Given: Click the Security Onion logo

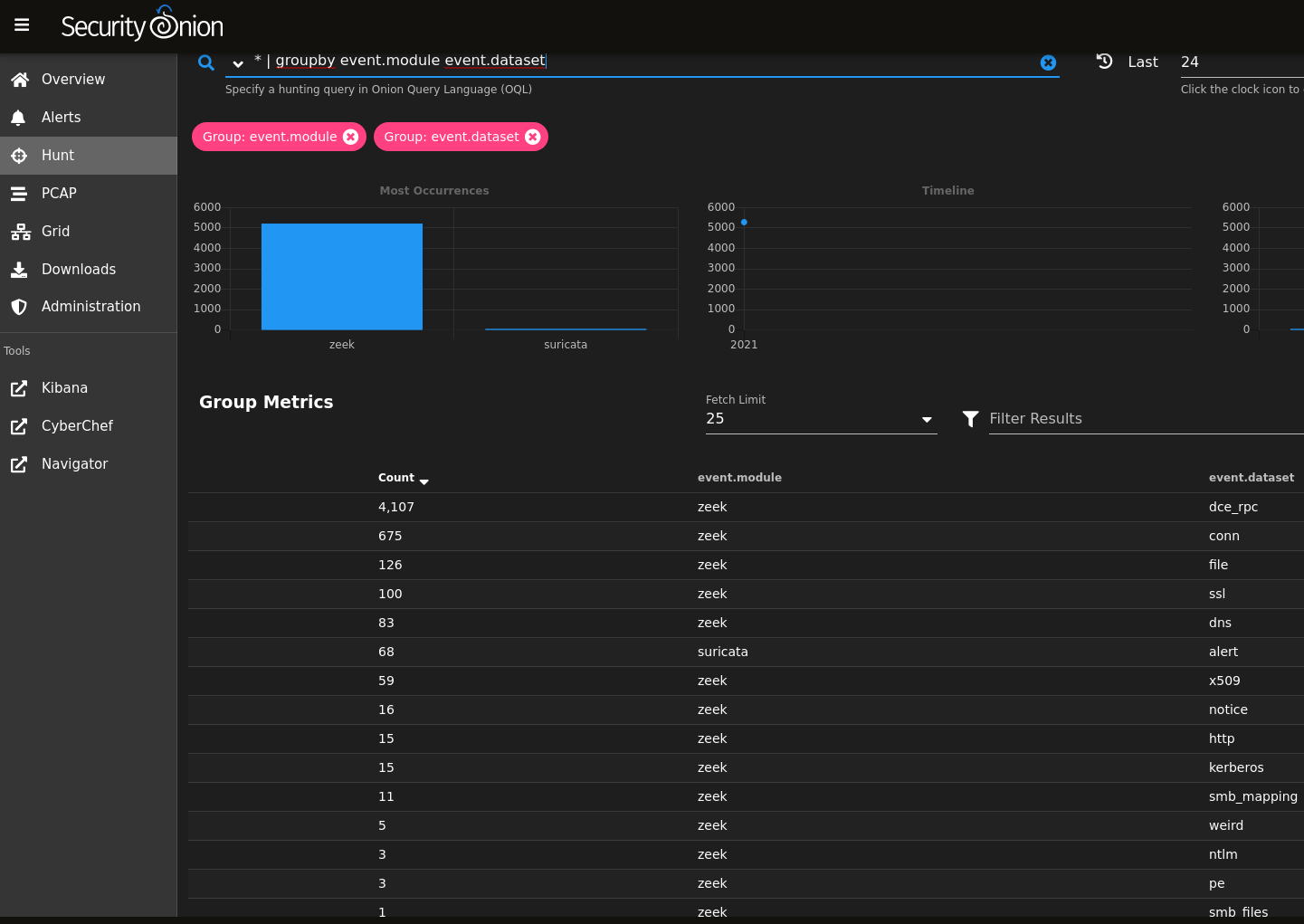Looking at the screenshot, I should [142, 24].
